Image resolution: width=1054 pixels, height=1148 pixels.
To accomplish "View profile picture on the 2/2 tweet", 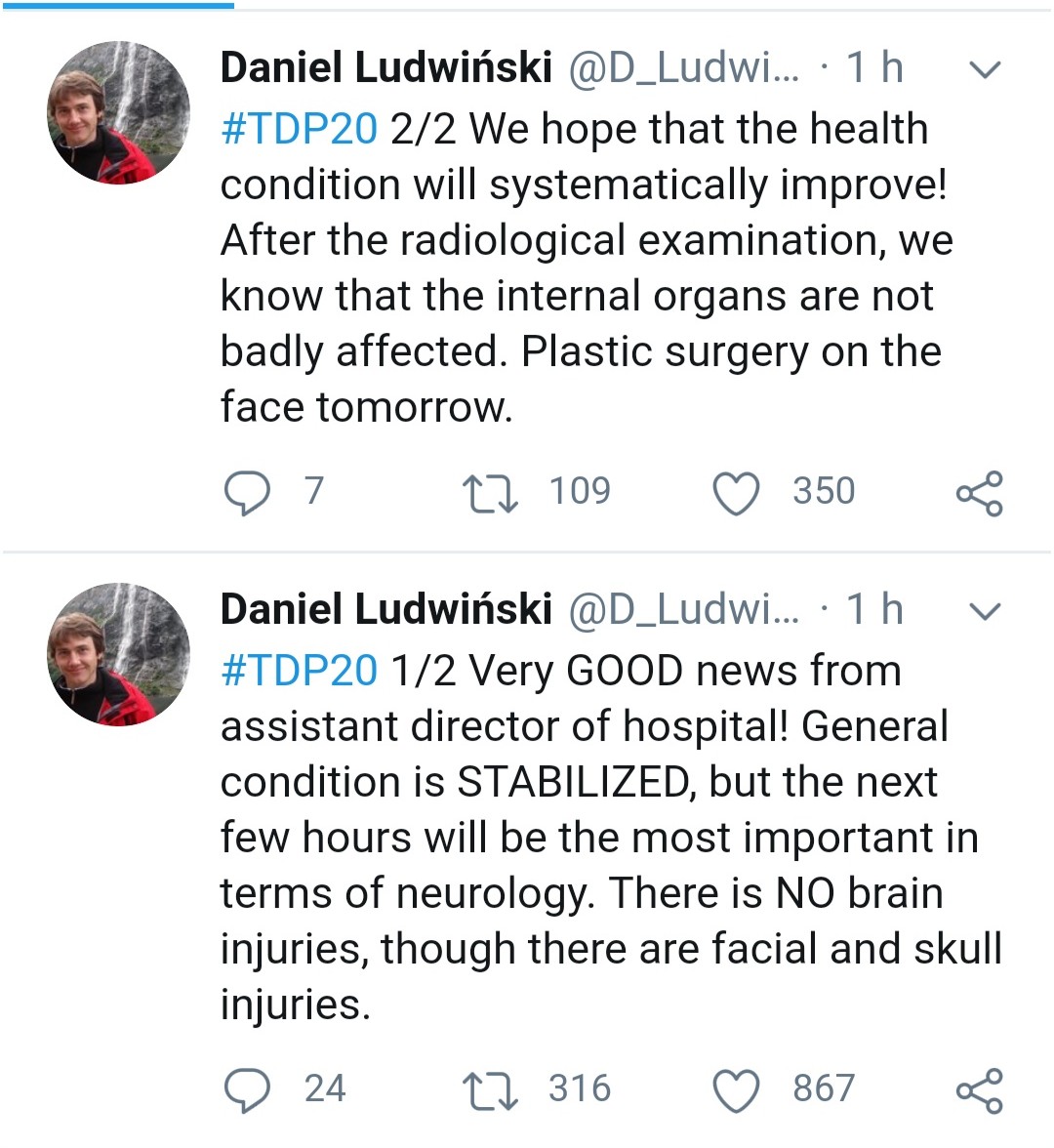I will (x=119, y=113).
